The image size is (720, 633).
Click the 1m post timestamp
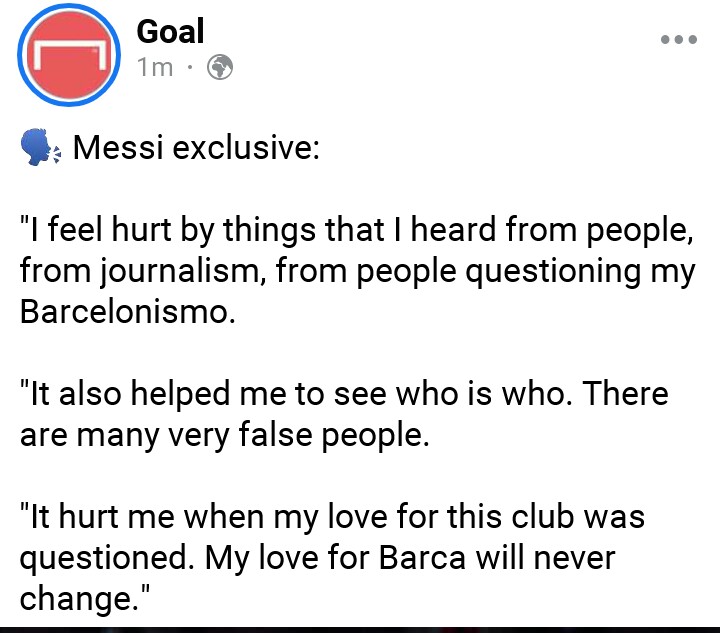point(155,67)
